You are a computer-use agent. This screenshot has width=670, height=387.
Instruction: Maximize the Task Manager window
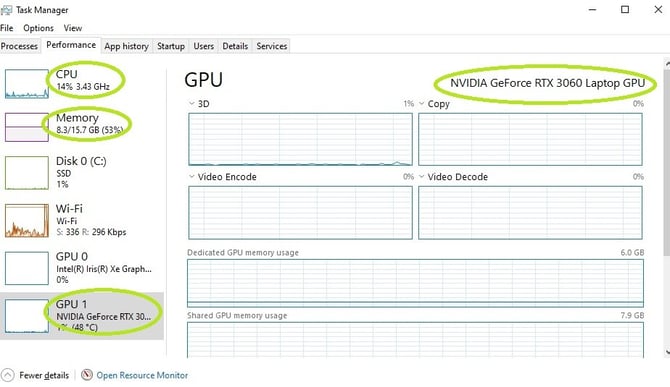pyautogui.click(x=625, y=10)
